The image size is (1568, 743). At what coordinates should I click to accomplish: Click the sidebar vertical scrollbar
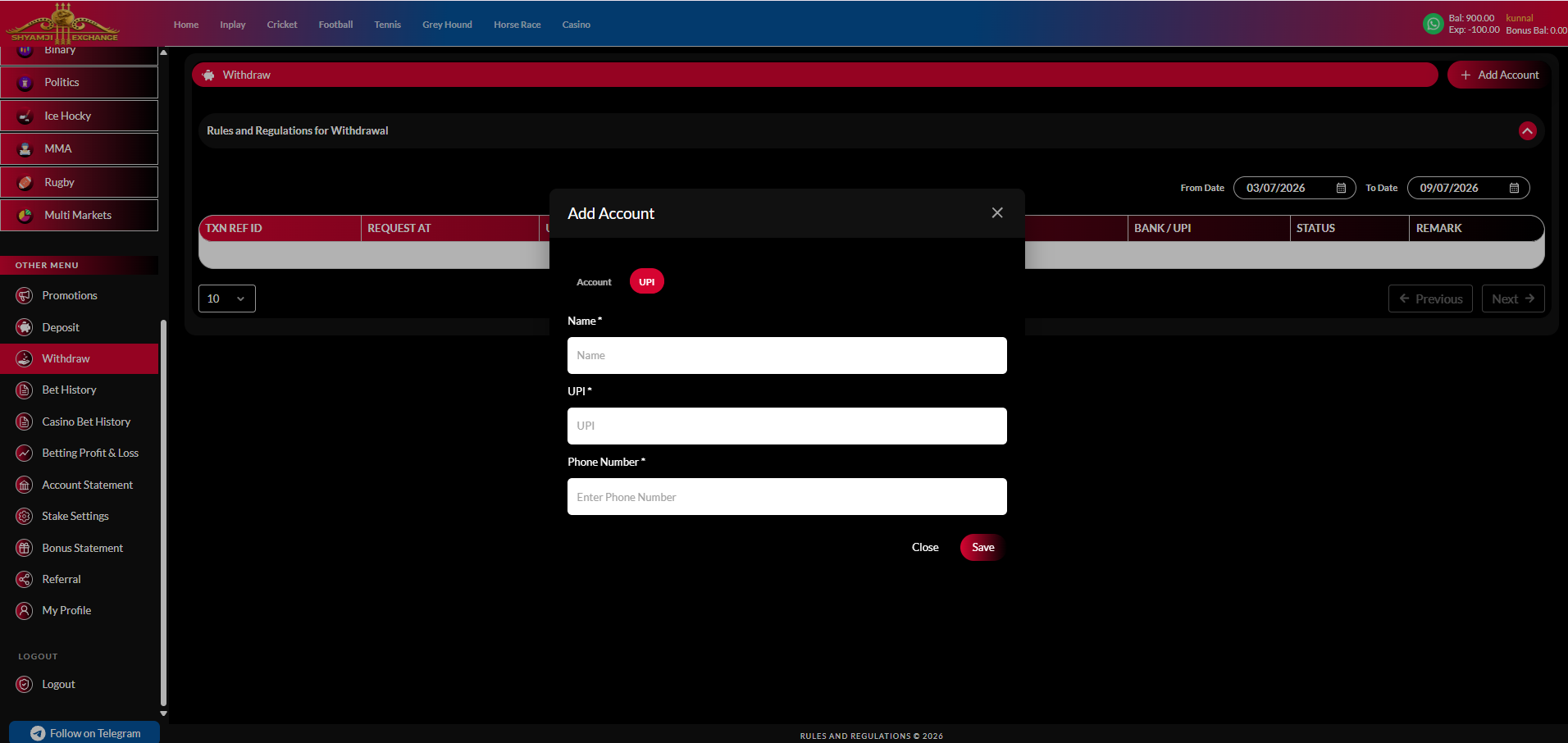(x=163, y=513)
